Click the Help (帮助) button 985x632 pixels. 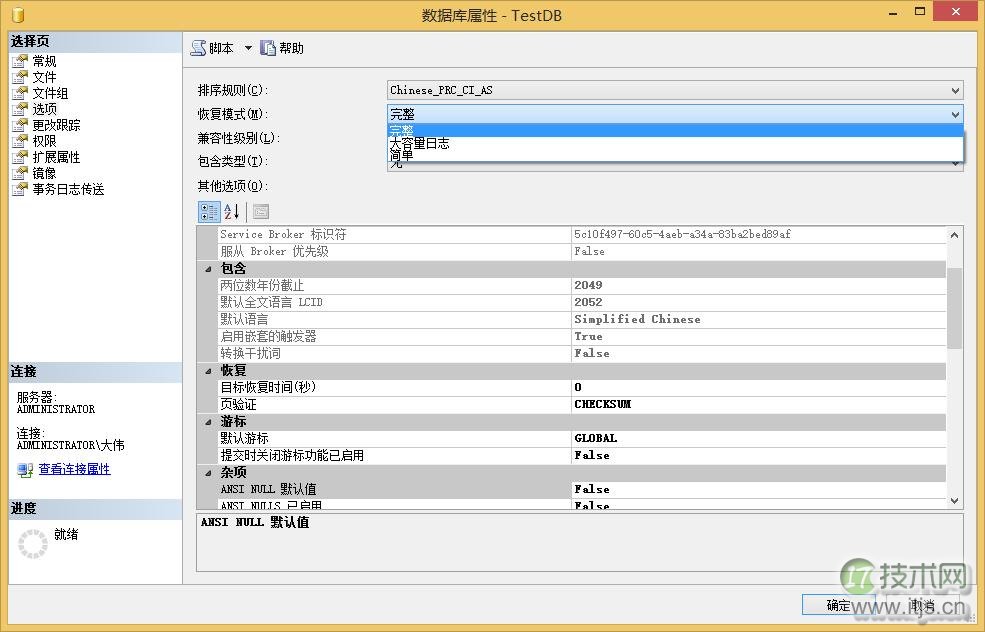pyautogui.click(x=282, y=48)
